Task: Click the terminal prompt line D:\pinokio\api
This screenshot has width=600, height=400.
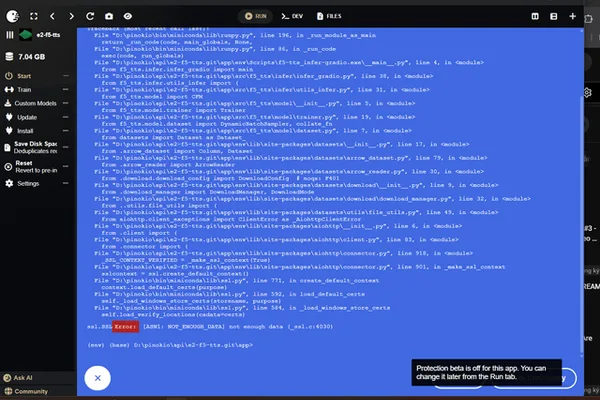Action: (x=170, y=345)
